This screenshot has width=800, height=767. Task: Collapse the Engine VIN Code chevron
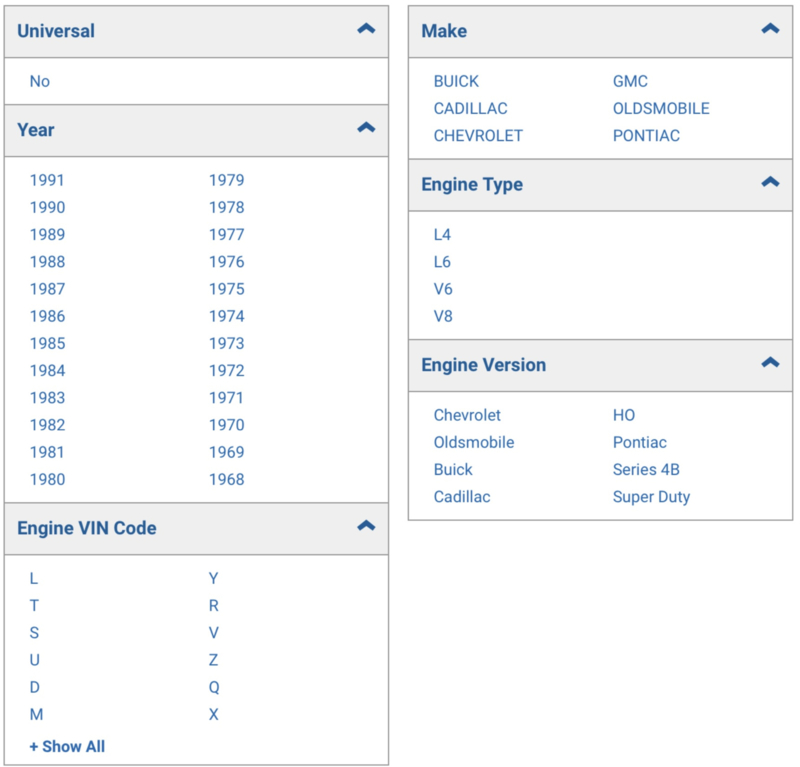coord(366,526)
